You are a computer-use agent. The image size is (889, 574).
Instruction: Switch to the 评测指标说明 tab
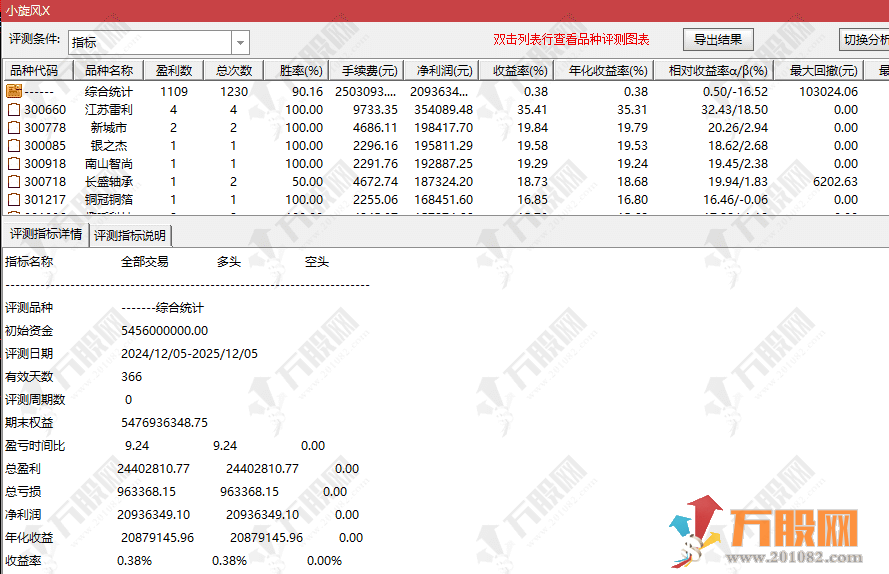tap(130, 235)
